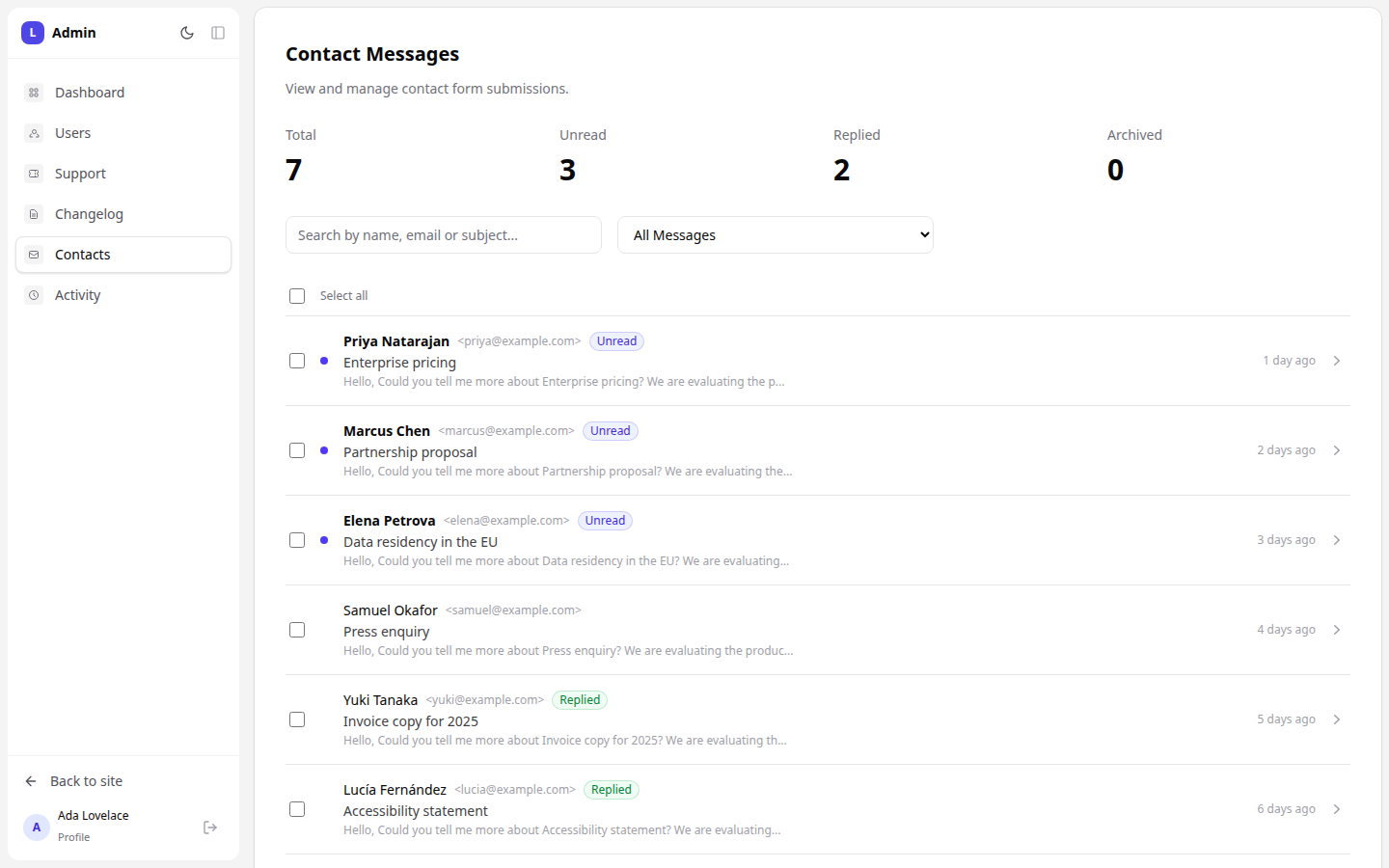Click the Invoice copy for 2025 subject
This screenshot has width=1389, height=868.
(411, 721)
